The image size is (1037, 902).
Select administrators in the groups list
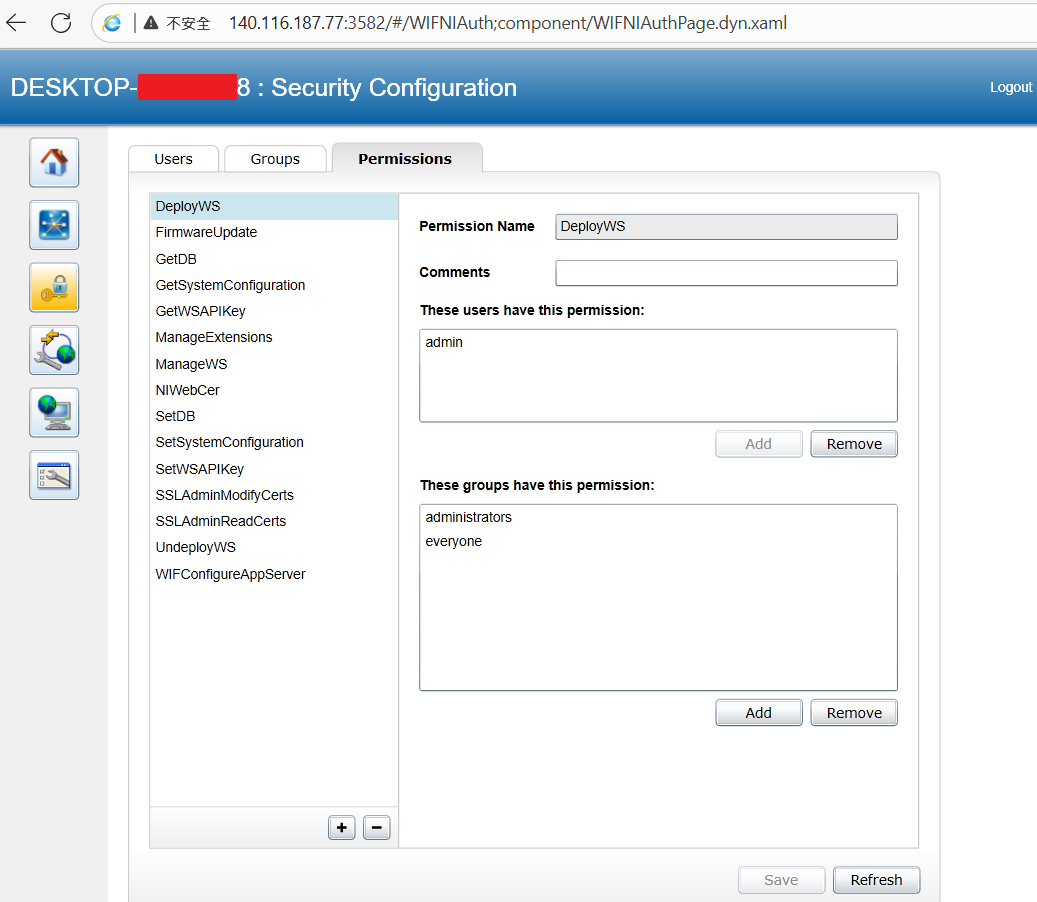(x=658, y=517)
